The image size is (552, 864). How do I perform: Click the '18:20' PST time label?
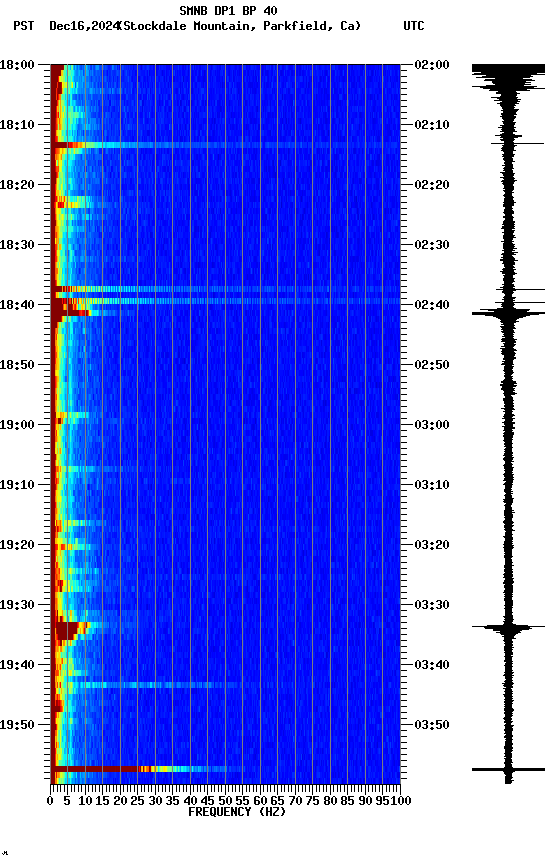coord(17,185)
